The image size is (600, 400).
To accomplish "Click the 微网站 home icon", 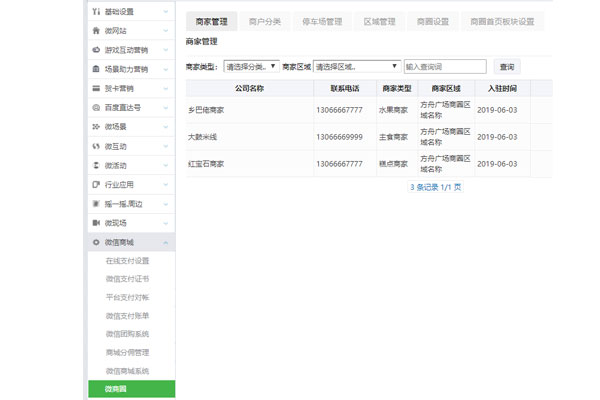I will pyautogui.click(x=96, y=31).
